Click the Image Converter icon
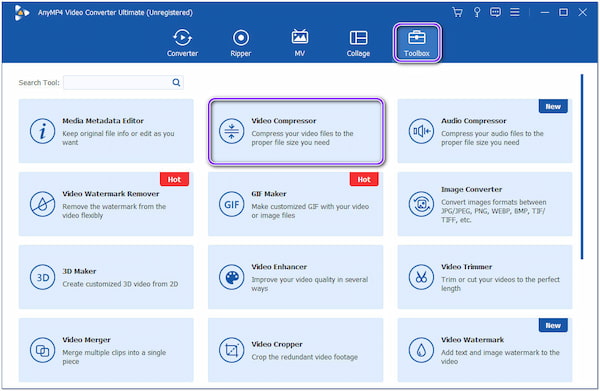The image size is (600, 391). click(x=421, y=204)
